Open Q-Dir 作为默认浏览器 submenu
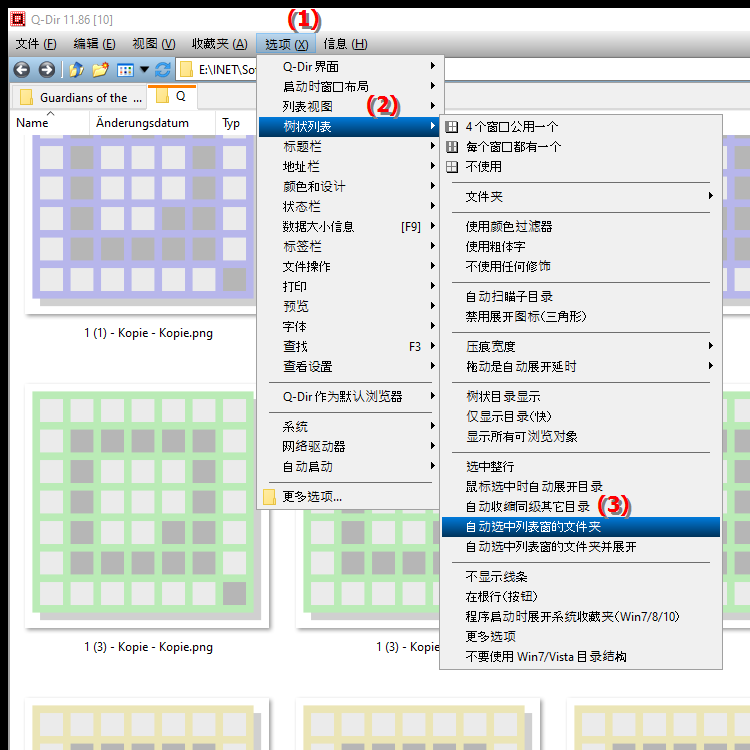Screen dimensions: 750x750 point(350,397)
